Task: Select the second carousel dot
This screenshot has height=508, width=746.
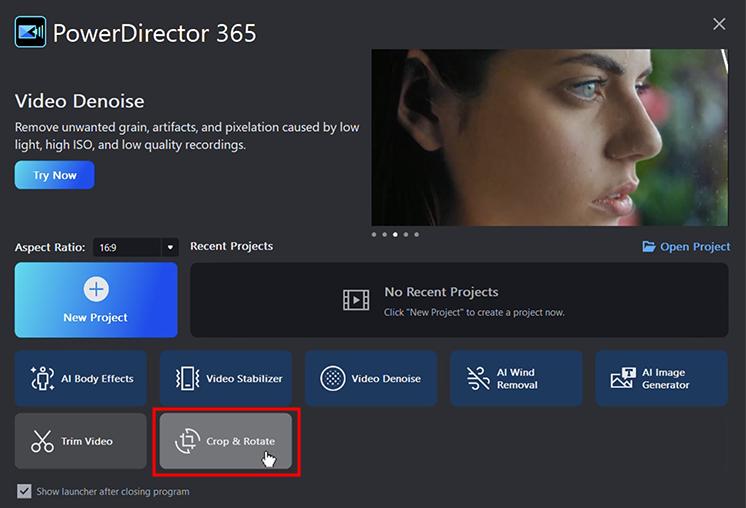Action: click(x=384, y=234)
